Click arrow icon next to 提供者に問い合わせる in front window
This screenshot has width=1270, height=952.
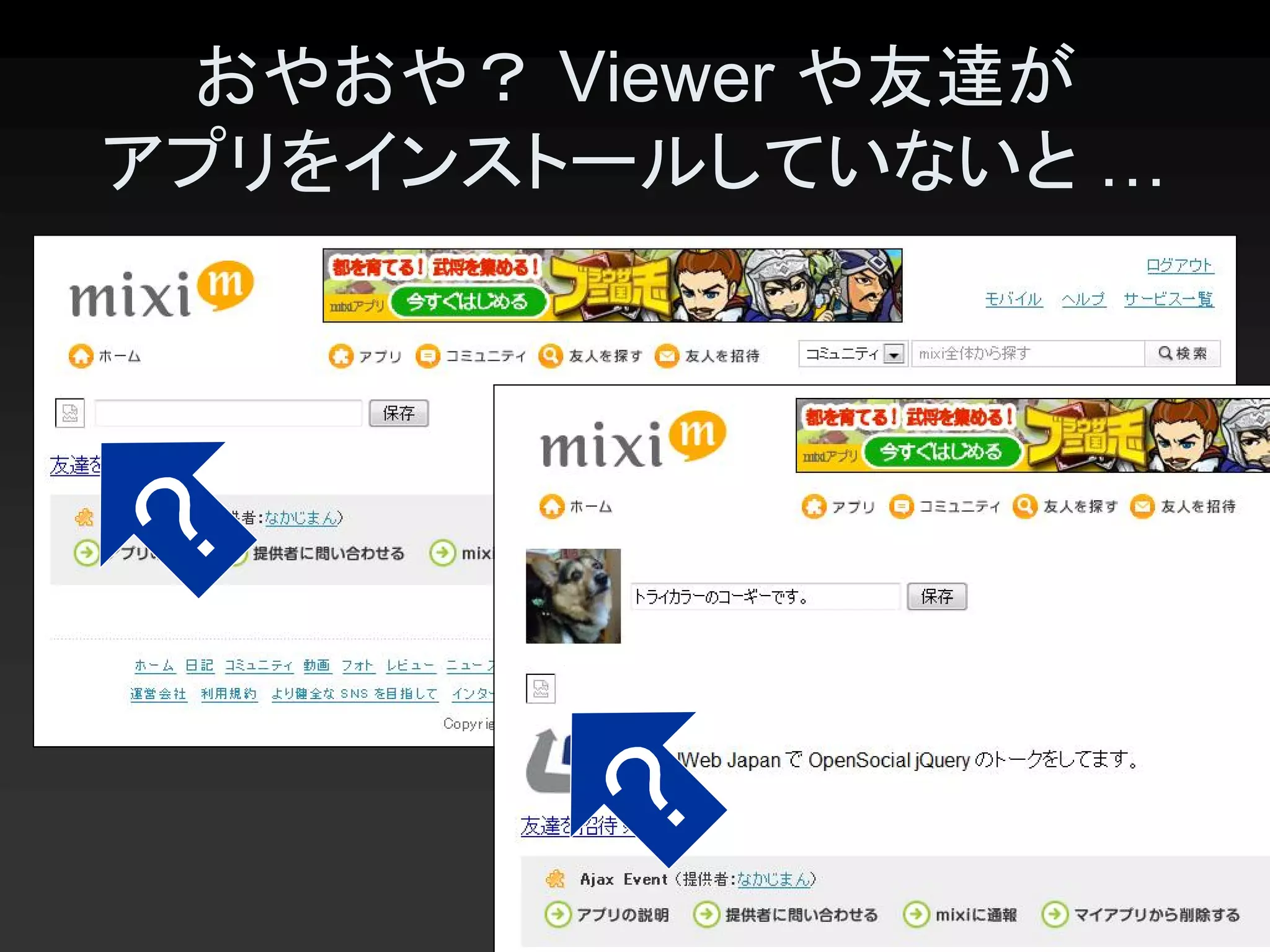point(706,914)
